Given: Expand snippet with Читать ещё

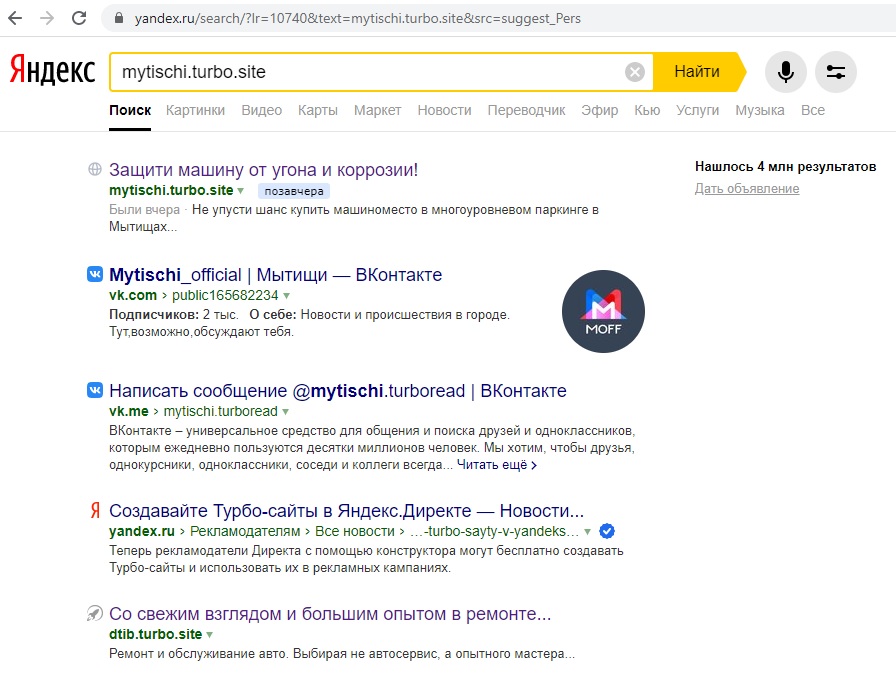Looking at the screenshot, I should tap(497, 465).
